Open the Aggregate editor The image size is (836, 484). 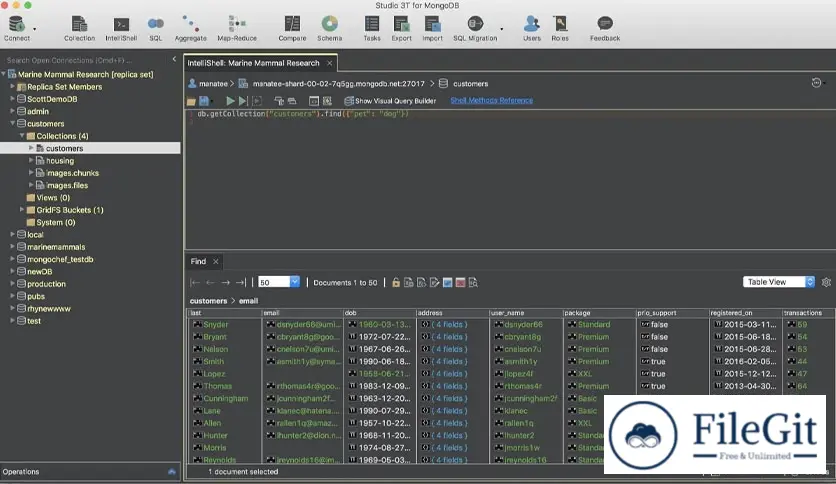click(190, 28)
